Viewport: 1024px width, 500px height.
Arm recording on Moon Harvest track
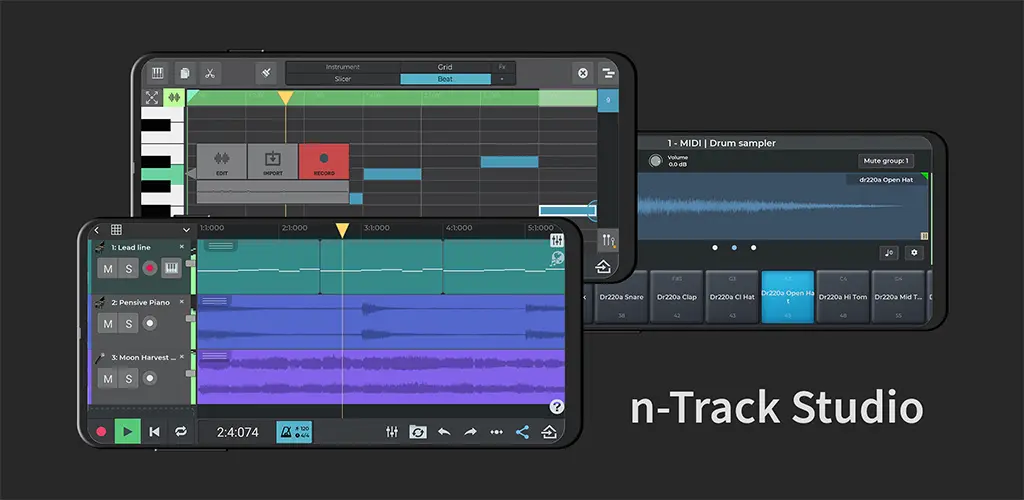point(150,379)
